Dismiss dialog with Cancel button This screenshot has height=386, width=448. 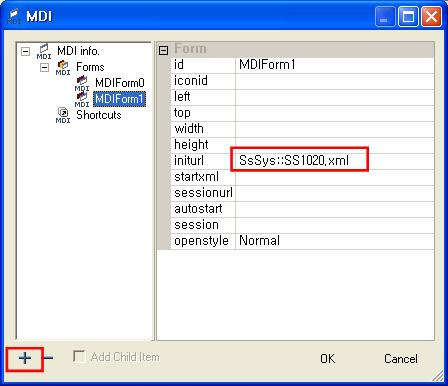[401, 359]
